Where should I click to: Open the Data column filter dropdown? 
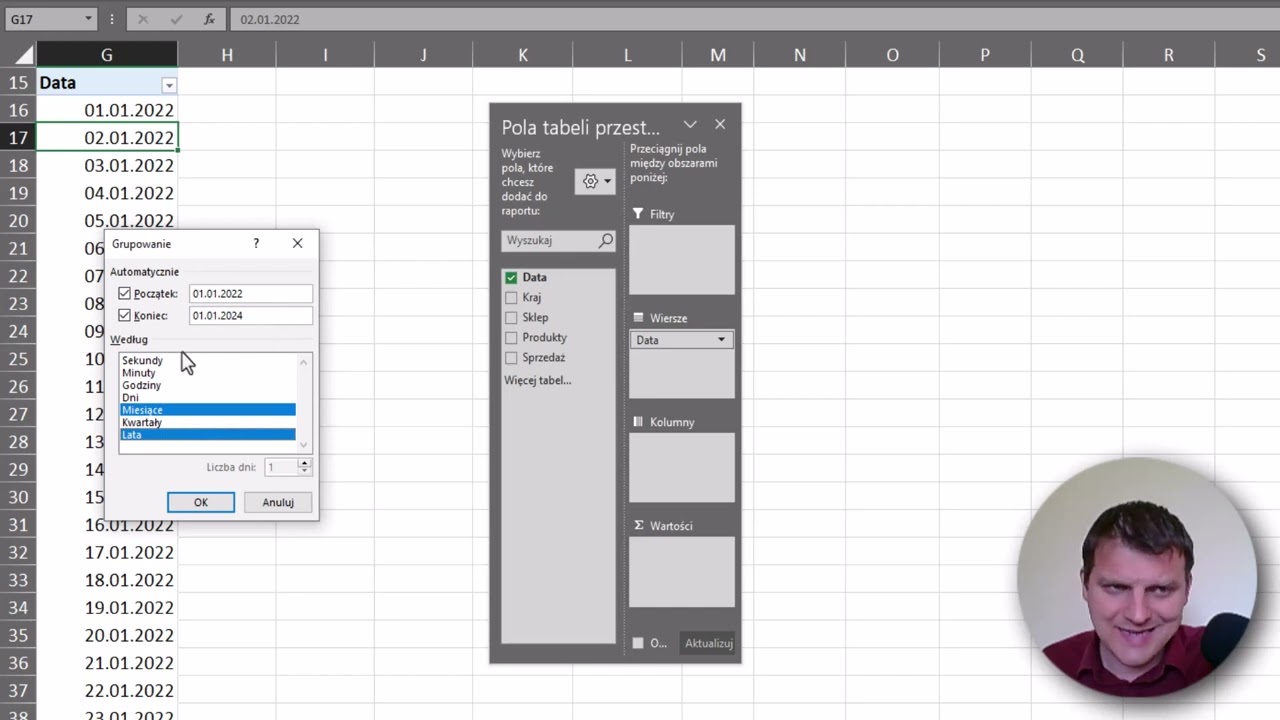point(169,86)
